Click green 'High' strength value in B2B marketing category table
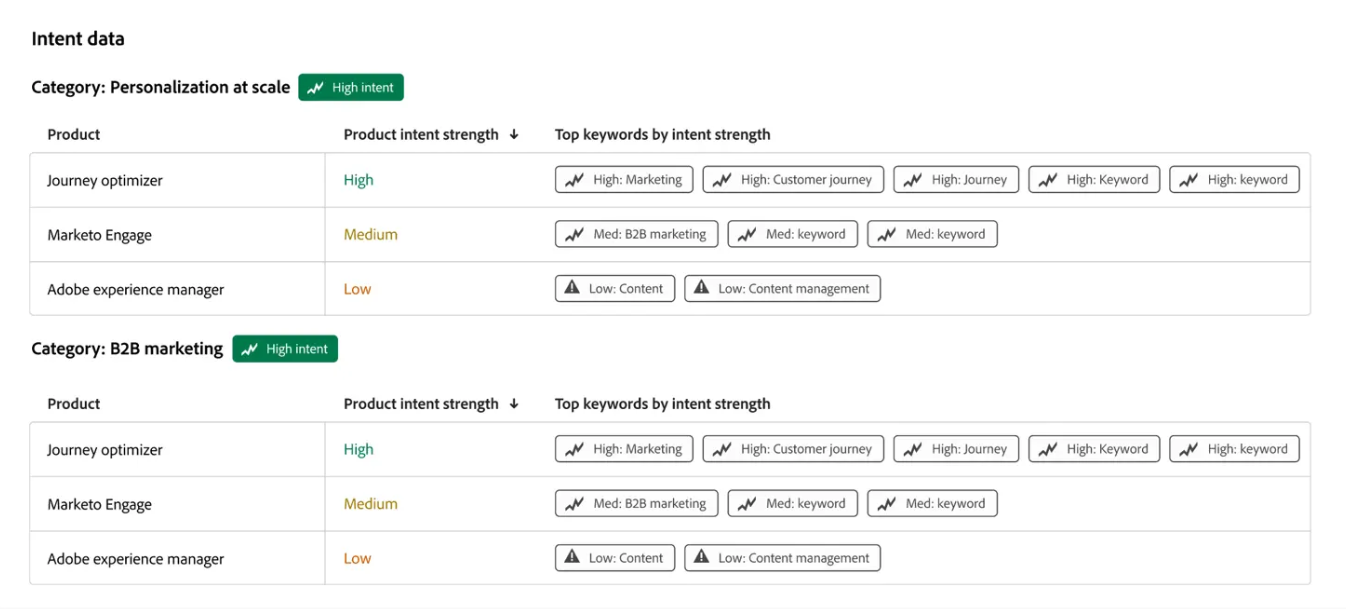This screenshot has width=1346, height=609. pyautogui.click(x=358, y=449)
